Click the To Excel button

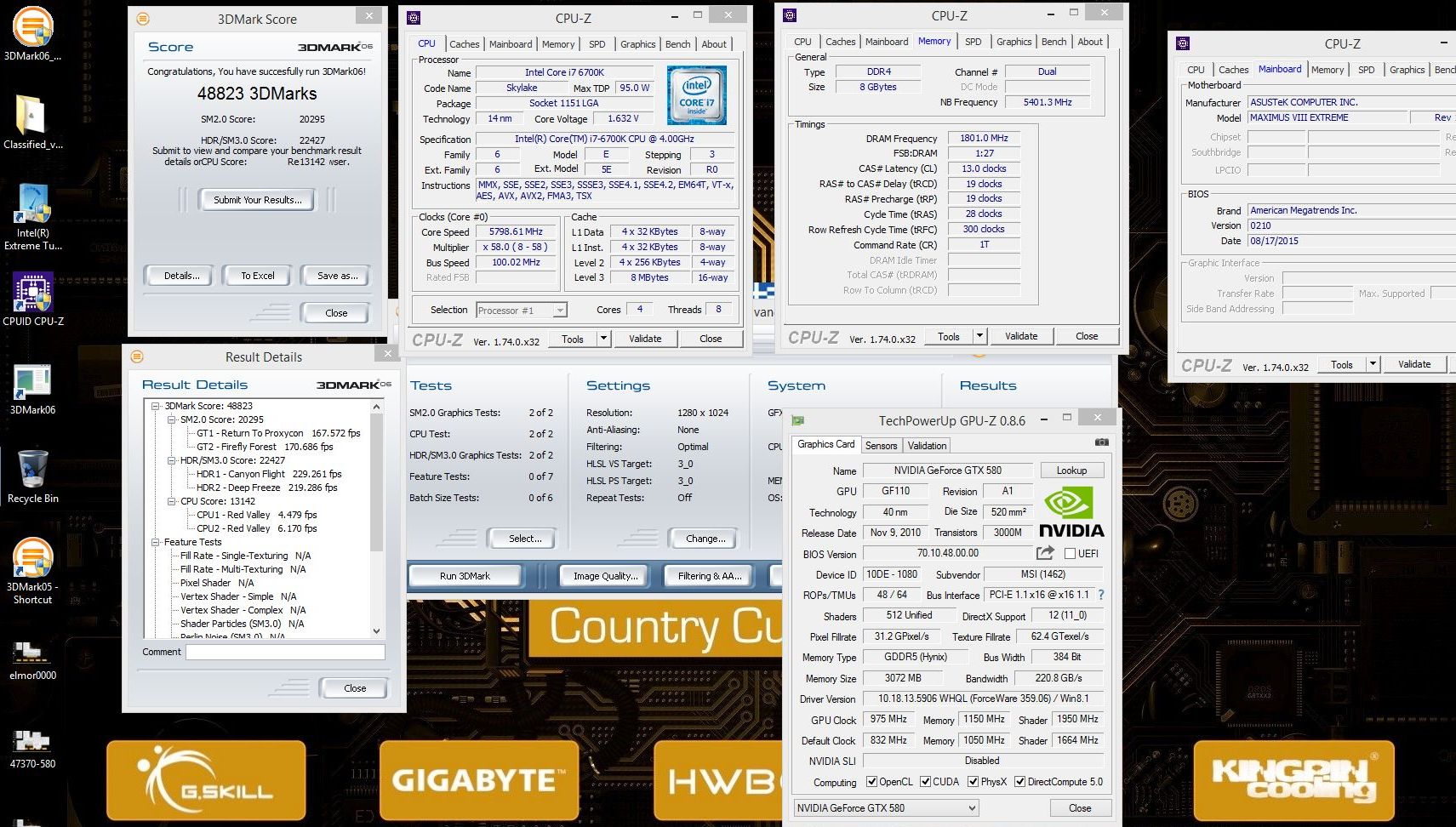pos(257,276)
